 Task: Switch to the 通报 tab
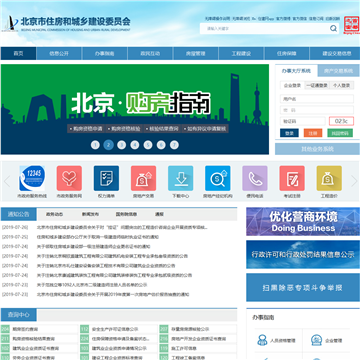(159, 214)
